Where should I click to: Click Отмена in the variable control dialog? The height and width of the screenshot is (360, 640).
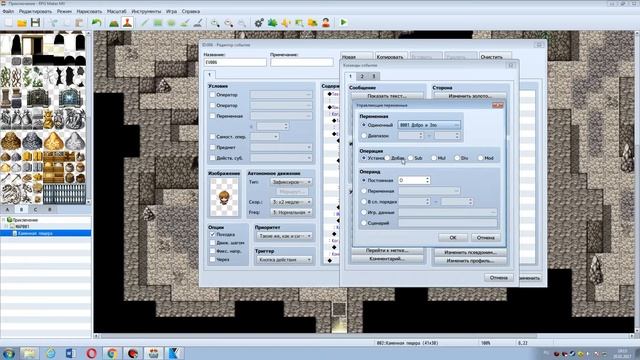(485, 238)
